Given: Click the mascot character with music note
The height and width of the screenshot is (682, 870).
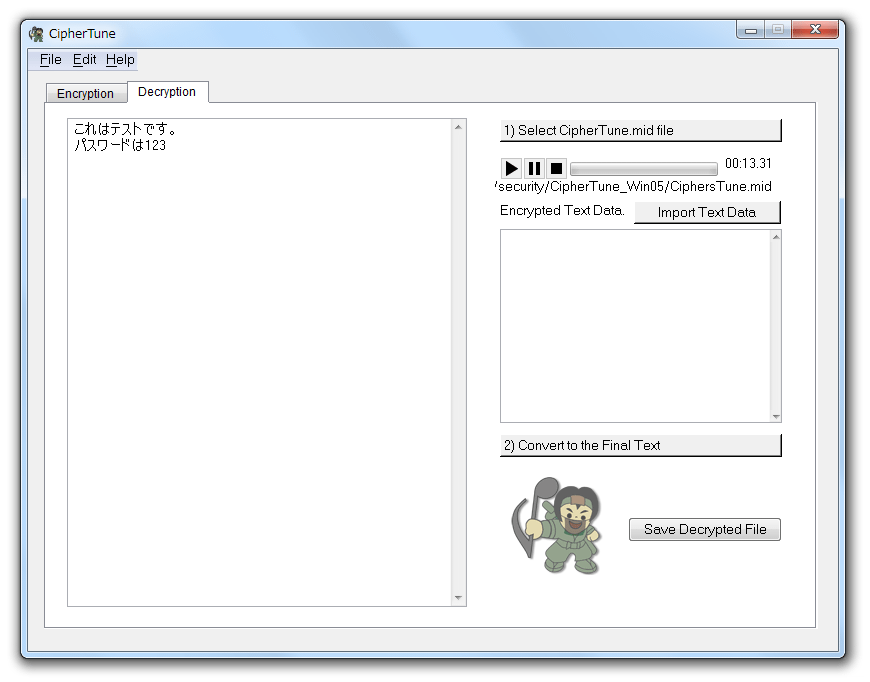Looking at the screenshot, I should [557, 525].
